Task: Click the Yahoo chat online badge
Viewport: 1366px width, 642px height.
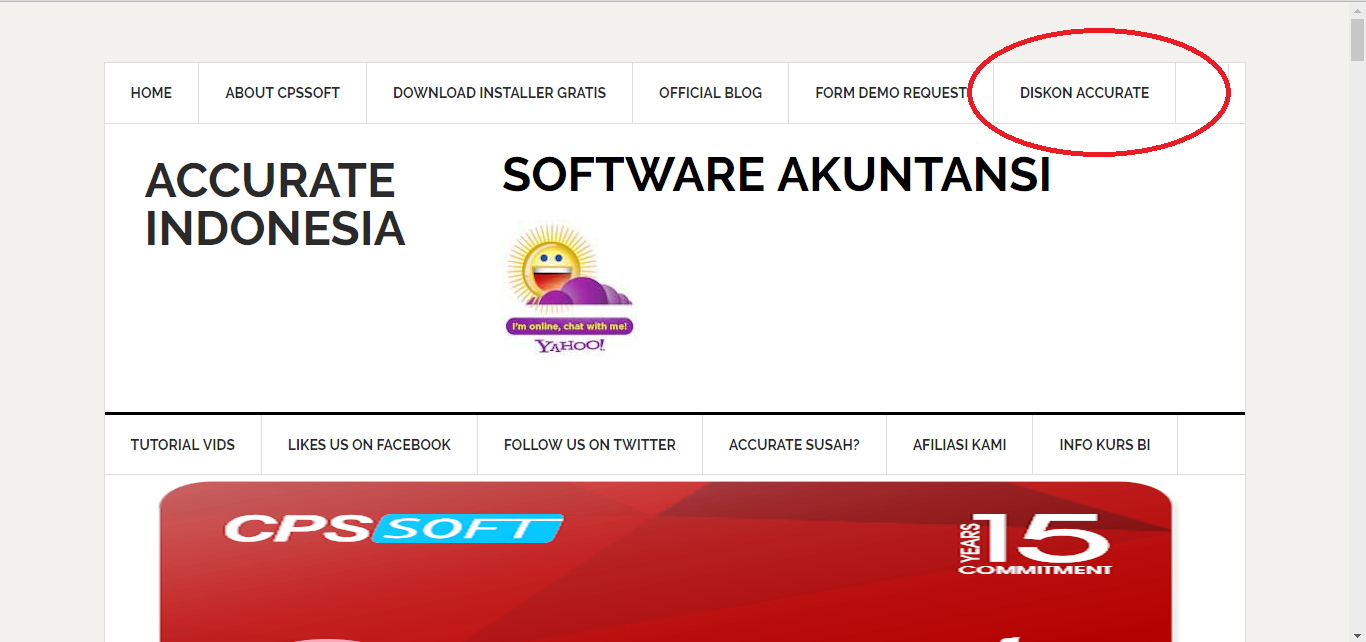Action: tap(570, 289)
